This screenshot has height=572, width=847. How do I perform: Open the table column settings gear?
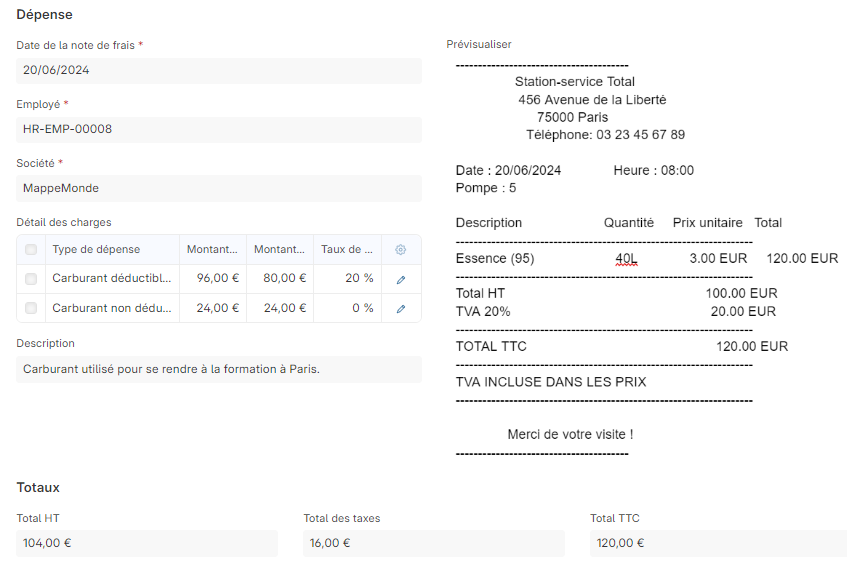(x=401, y=250)
